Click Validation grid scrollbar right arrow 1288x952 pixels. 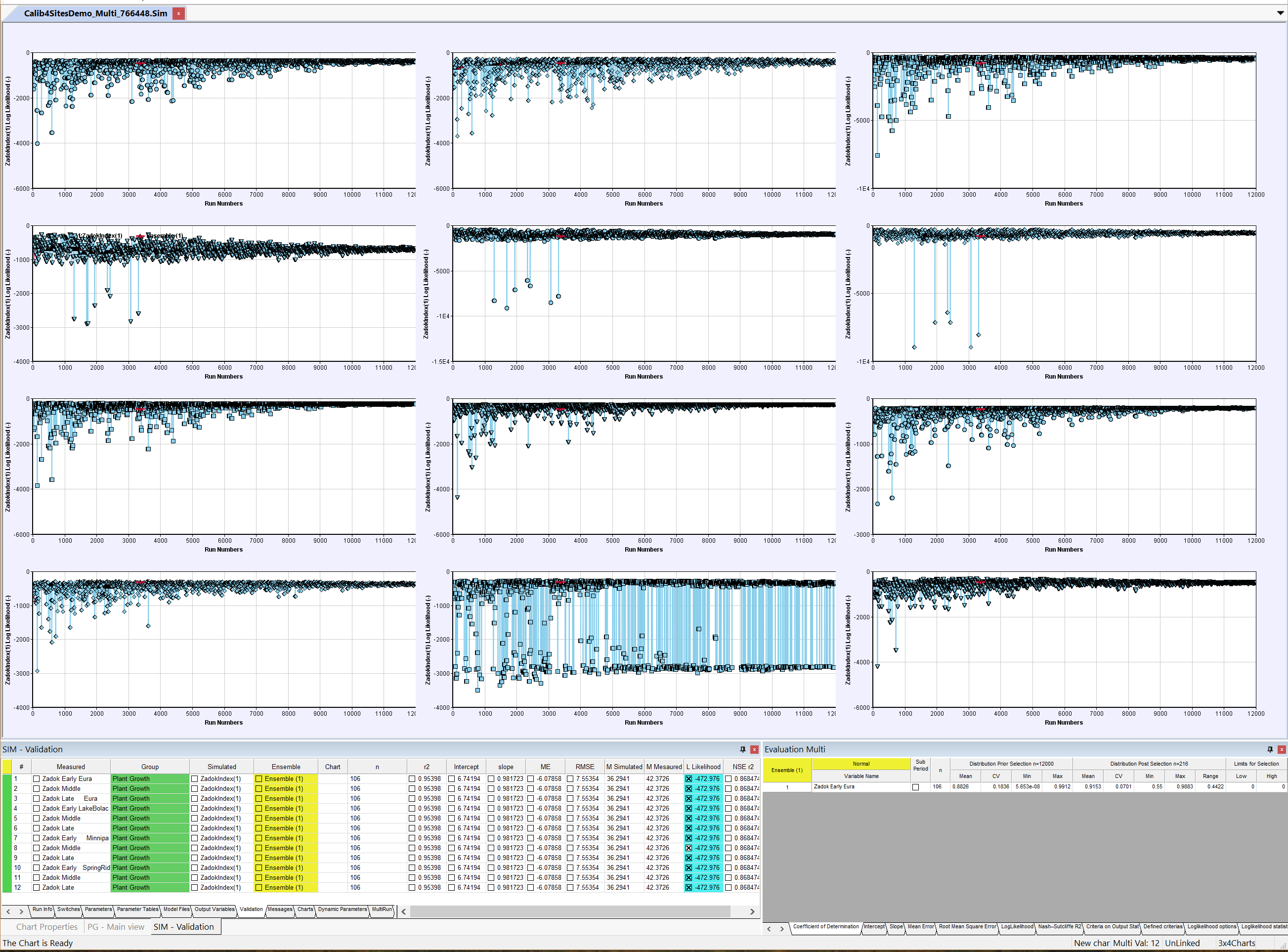[752, 911]
